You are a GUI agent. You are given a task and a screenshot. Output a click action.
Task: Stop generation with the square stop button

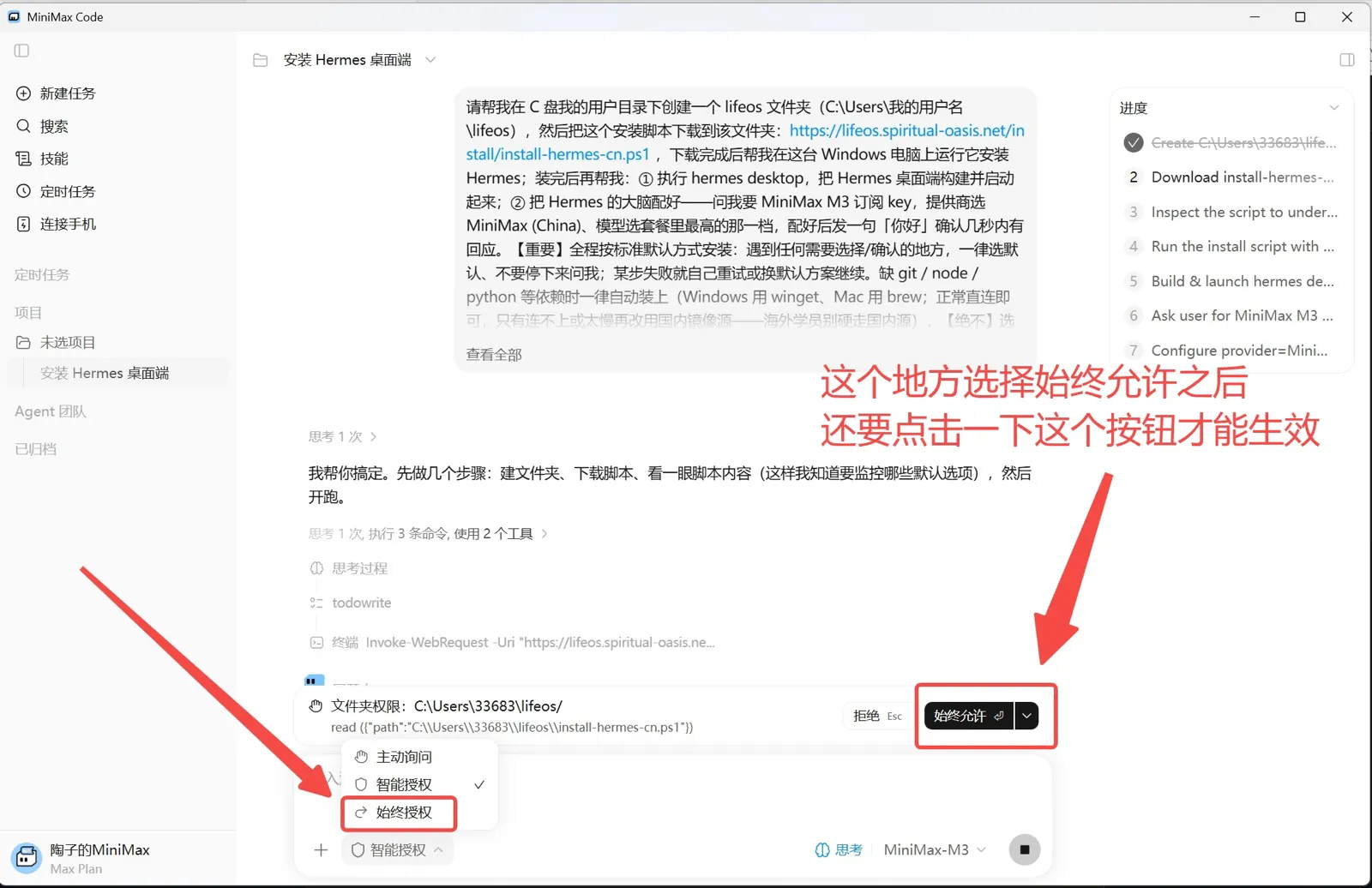point(1025,850)
